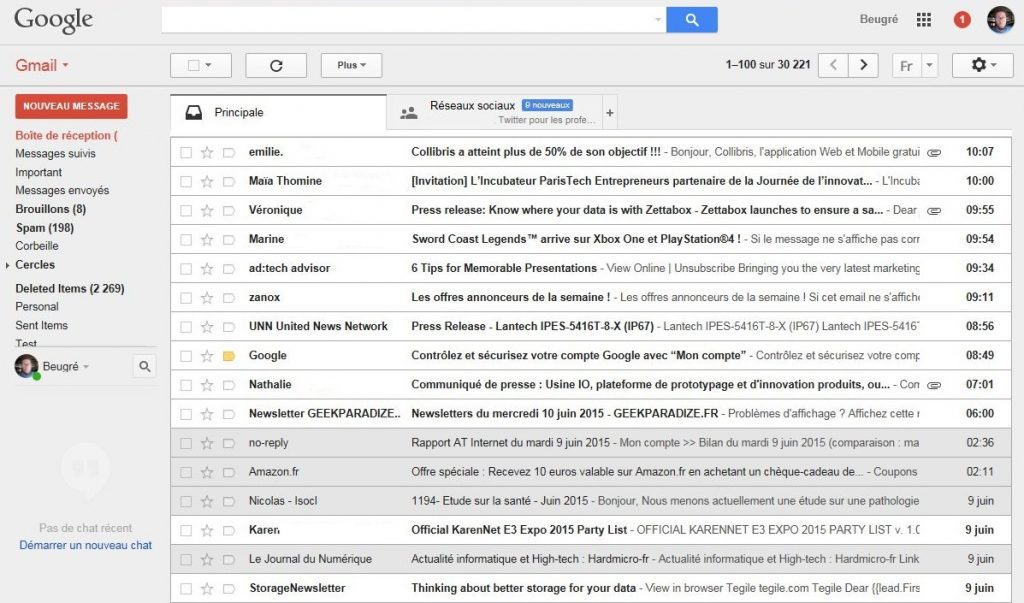Open the Deleted Items (2 269) label
This screenshot has height=603, width=1024.
coord(70,288)
